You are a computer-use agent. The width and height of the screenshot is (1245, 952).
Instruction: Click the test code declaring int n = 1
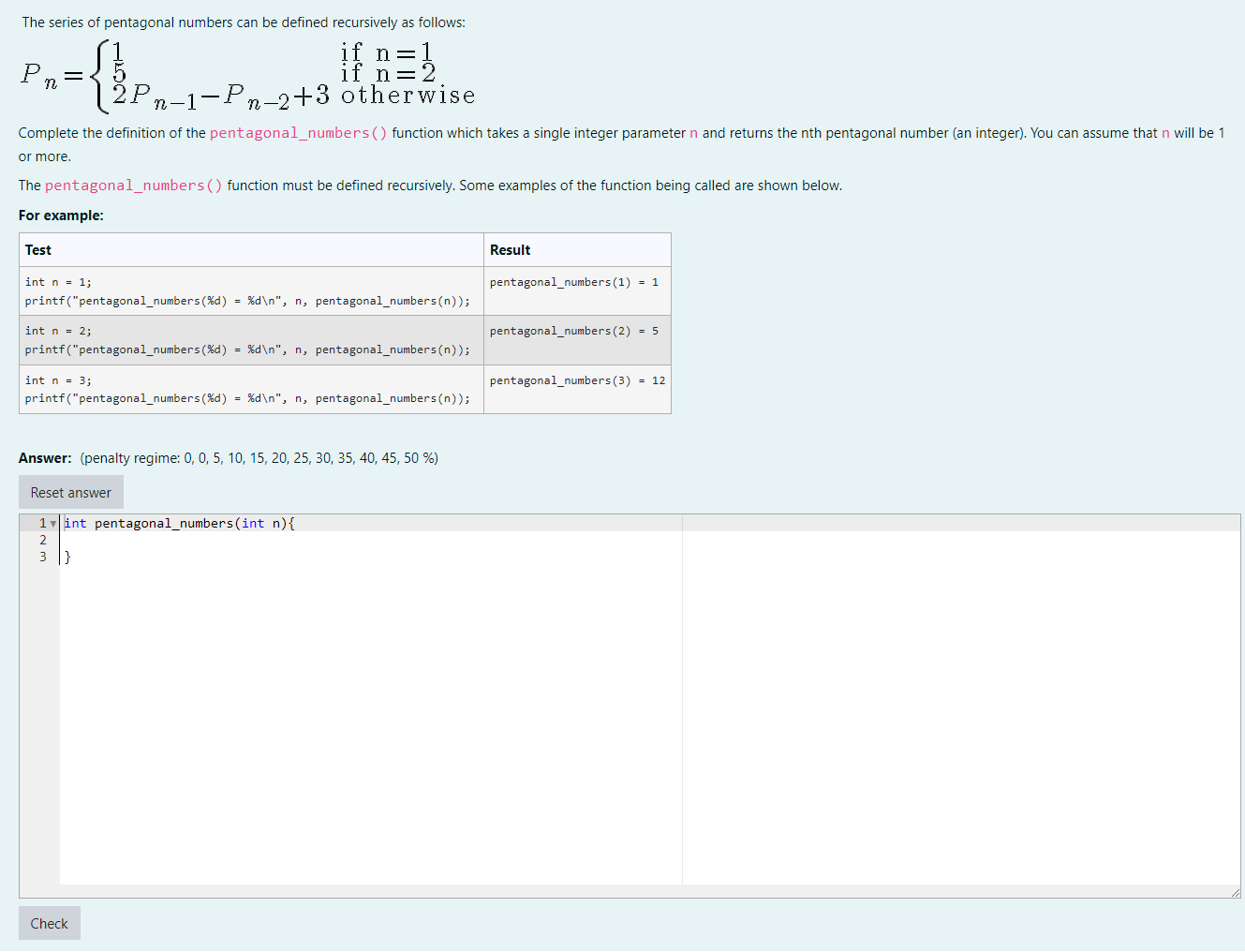click(x=56, y=281)
